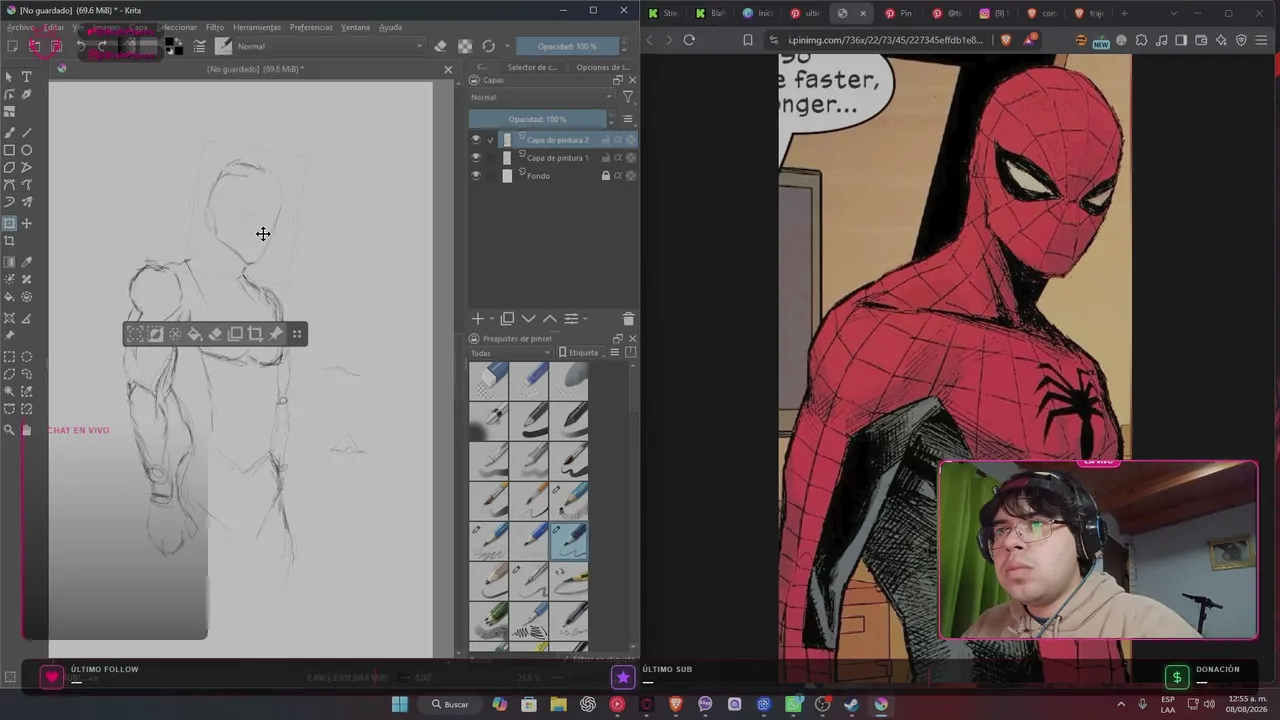
Task: Open Capas panel options hamburger menu
Action: pos(628,119)
